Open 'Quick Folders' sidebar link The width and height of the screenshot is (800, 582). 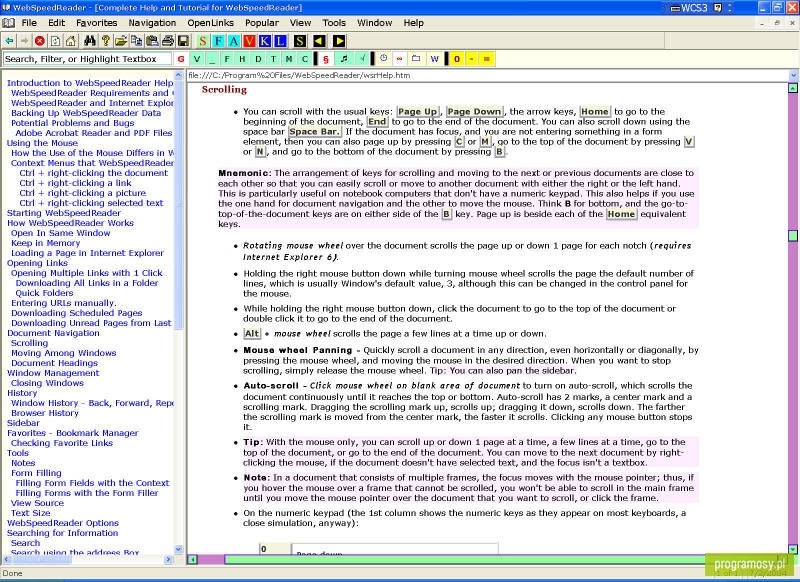(44, 293)
